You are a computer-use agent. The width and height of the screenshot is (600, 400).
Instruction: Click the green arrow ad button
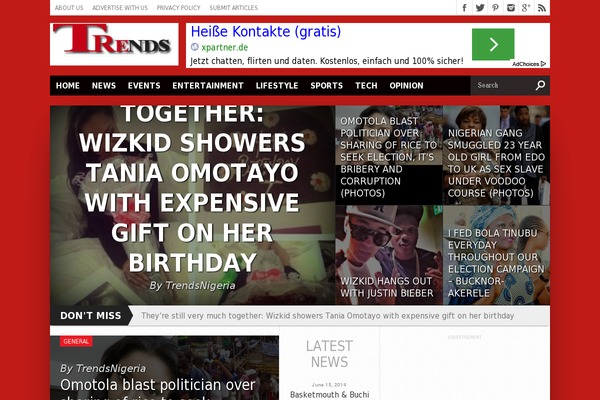click(493, 44)
